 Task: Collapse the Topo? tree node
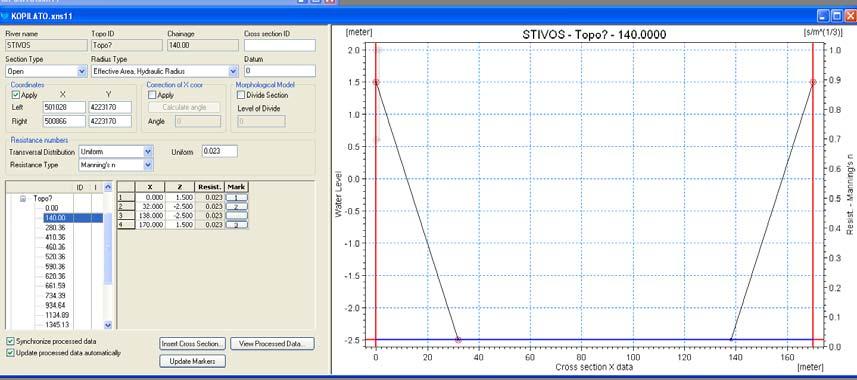23,199
